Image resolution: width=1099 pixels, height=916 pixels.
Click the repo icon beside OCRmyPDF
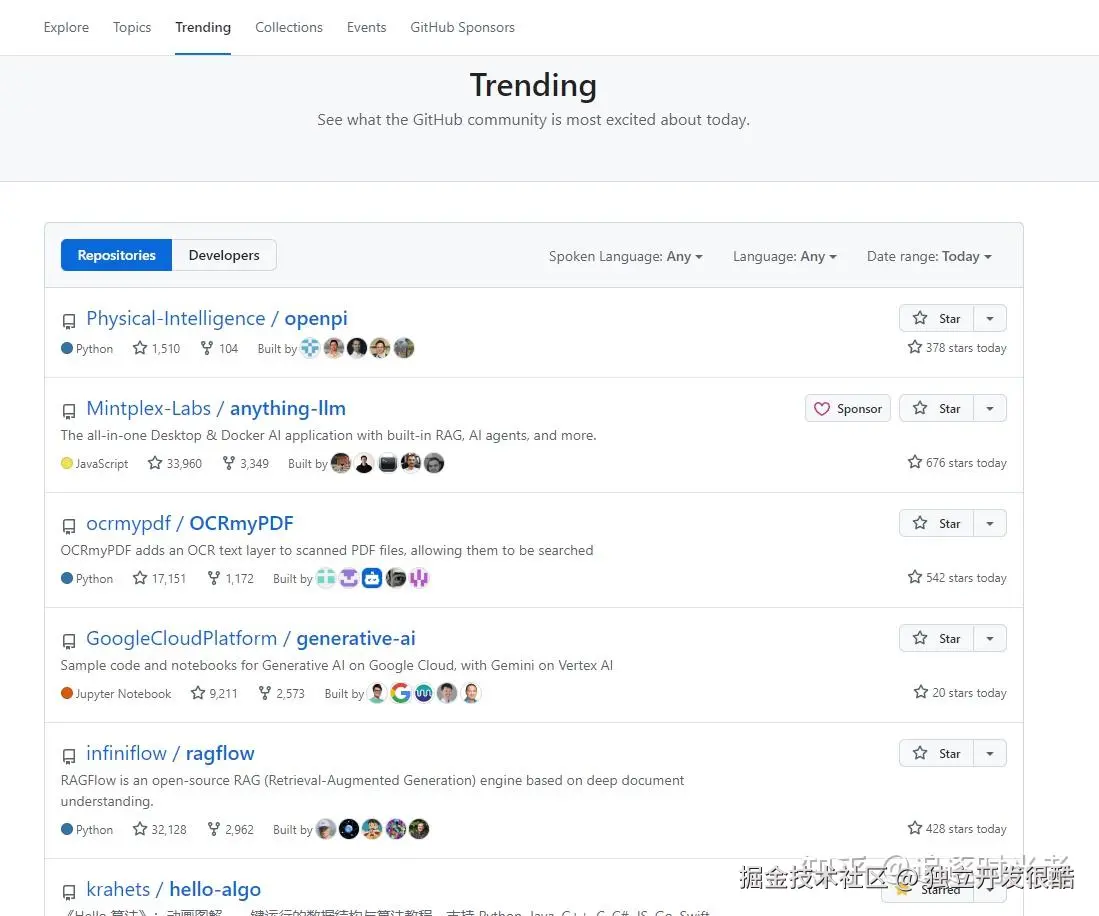click(x=69, y=526)
